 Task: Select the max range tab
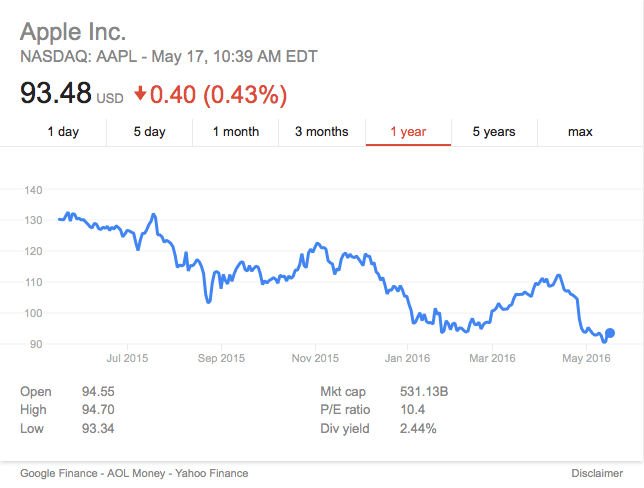(580, 132)
